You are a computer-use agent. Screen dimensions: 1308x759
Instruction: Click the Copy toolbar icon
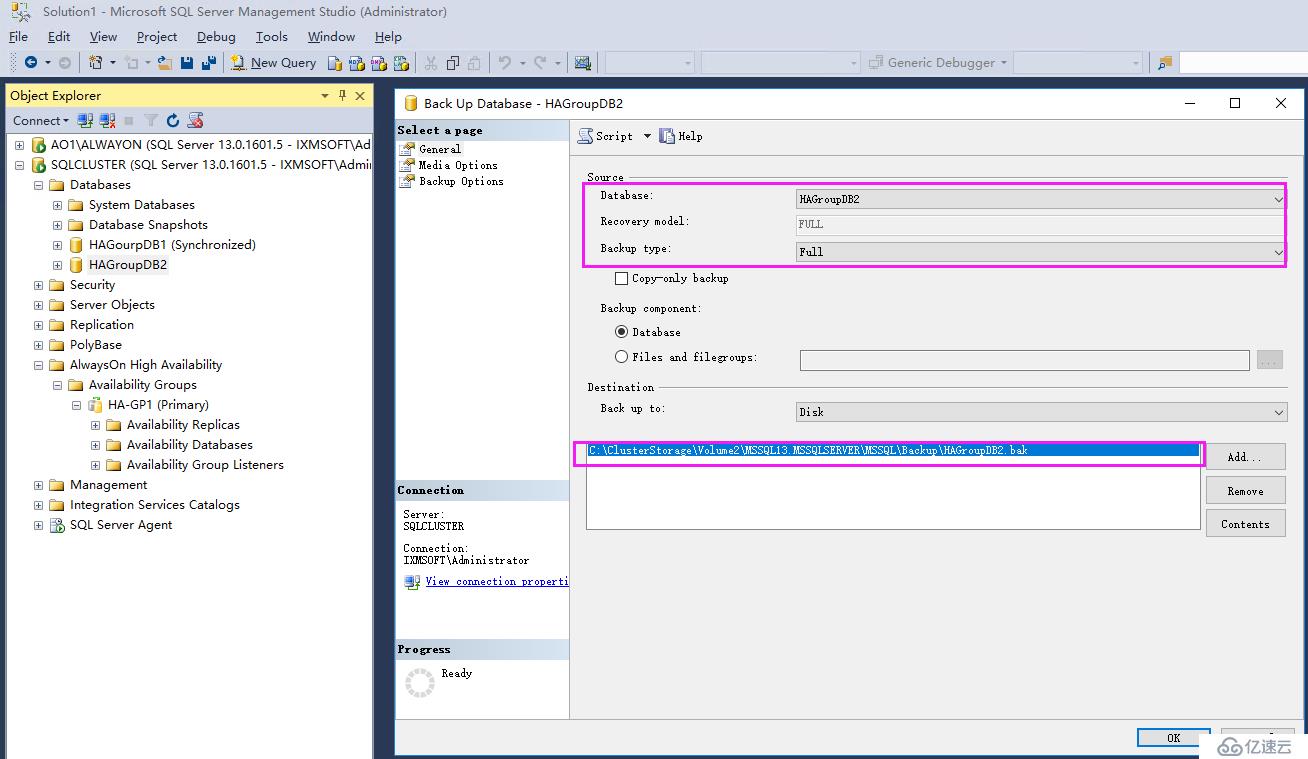[x=453, y=62]
